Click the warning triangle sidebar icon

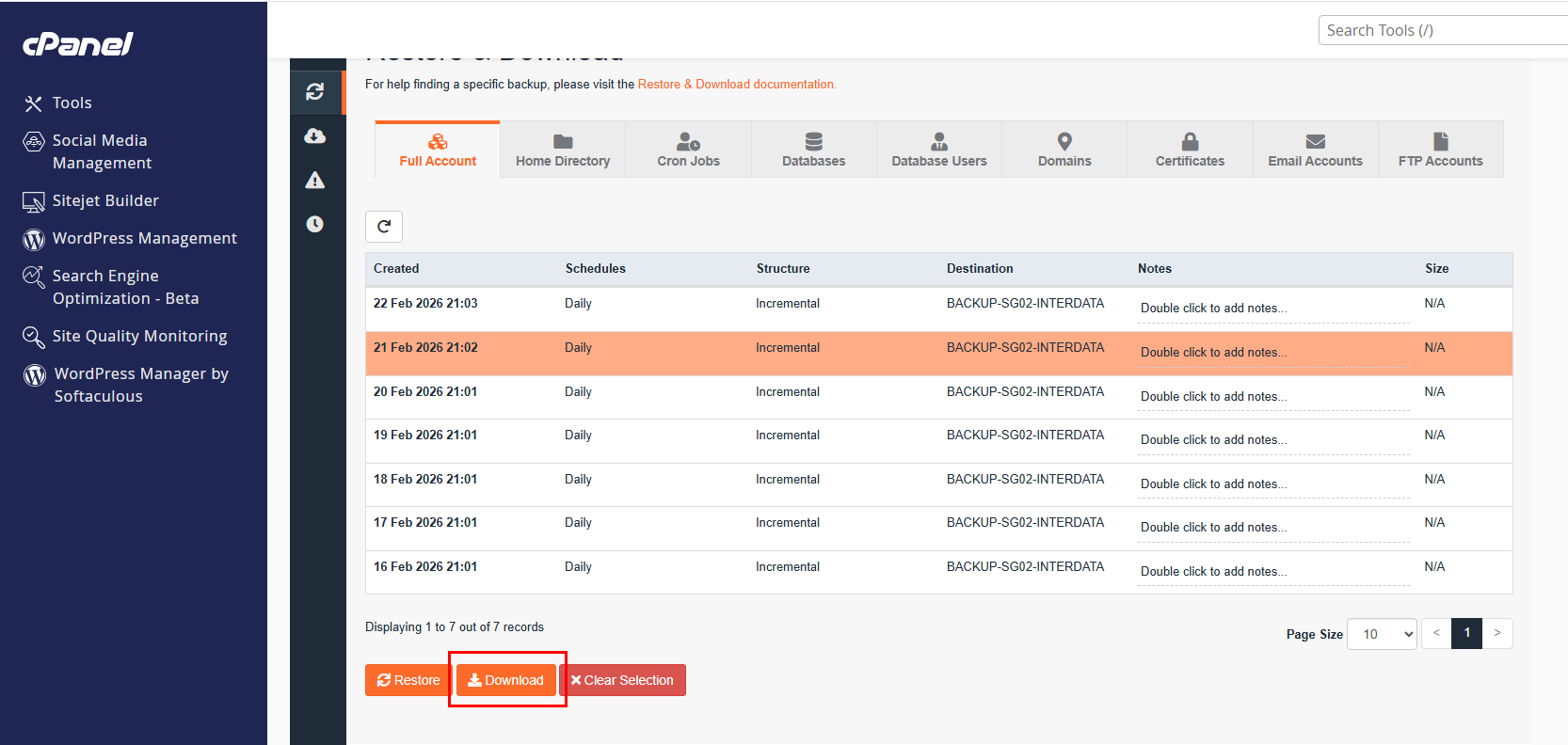click(315, 180)
